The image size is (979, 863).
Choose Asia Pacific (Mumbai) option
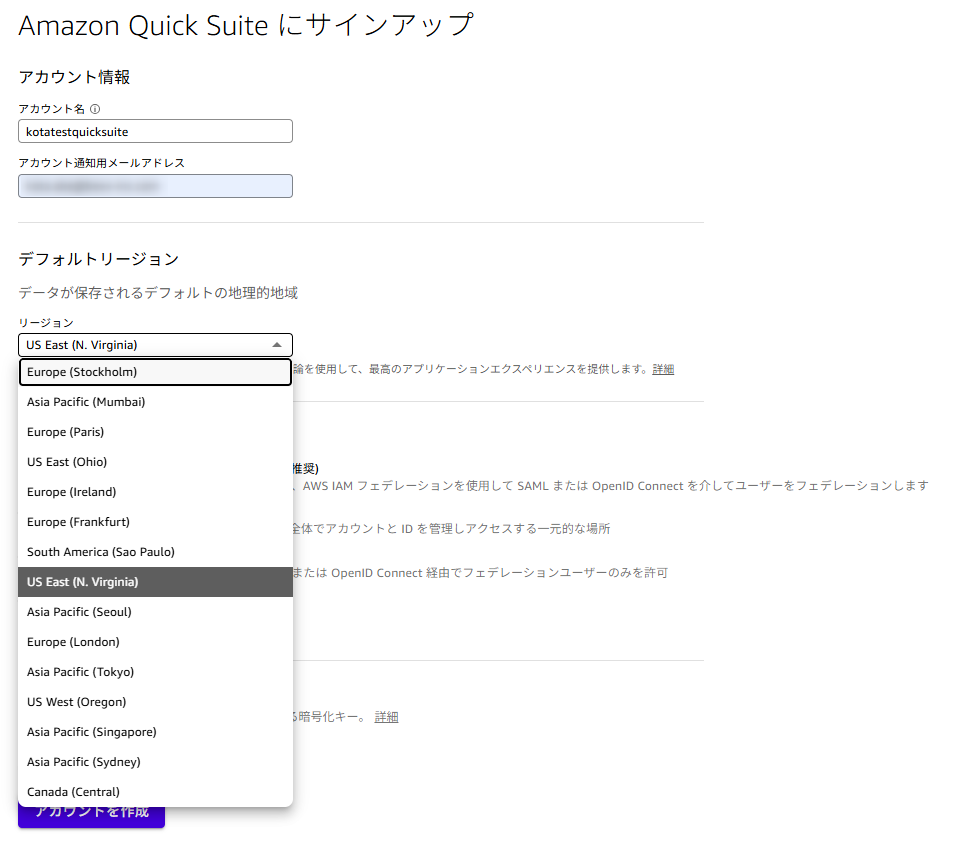155,402
